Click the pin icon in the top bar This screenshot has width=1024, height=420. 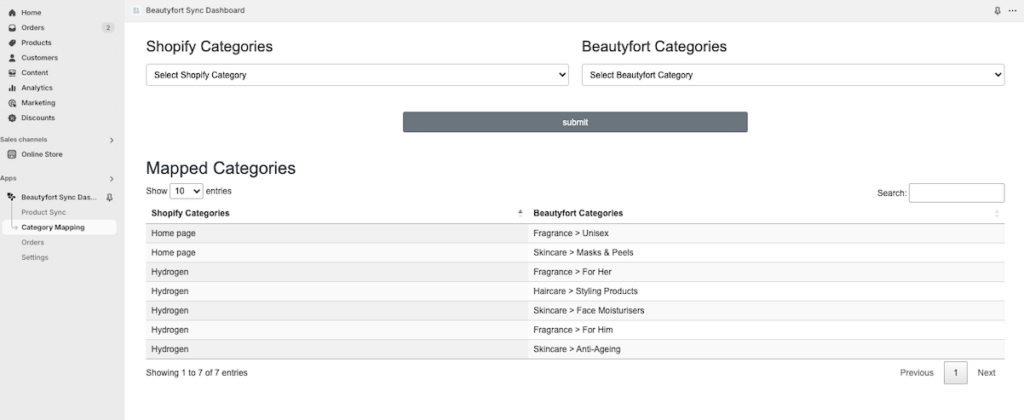tap(997, 10)
